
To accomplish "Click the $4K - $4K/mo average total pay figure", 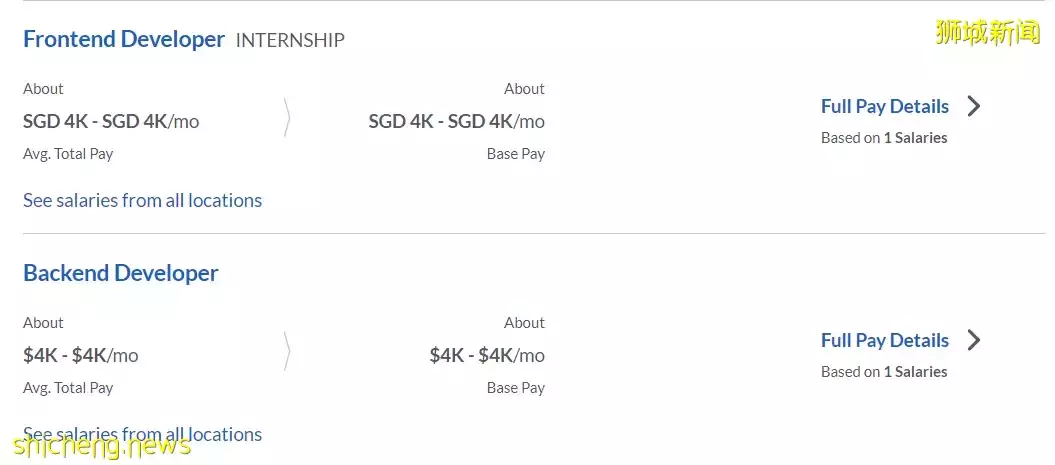I will (x=81, y=355).
